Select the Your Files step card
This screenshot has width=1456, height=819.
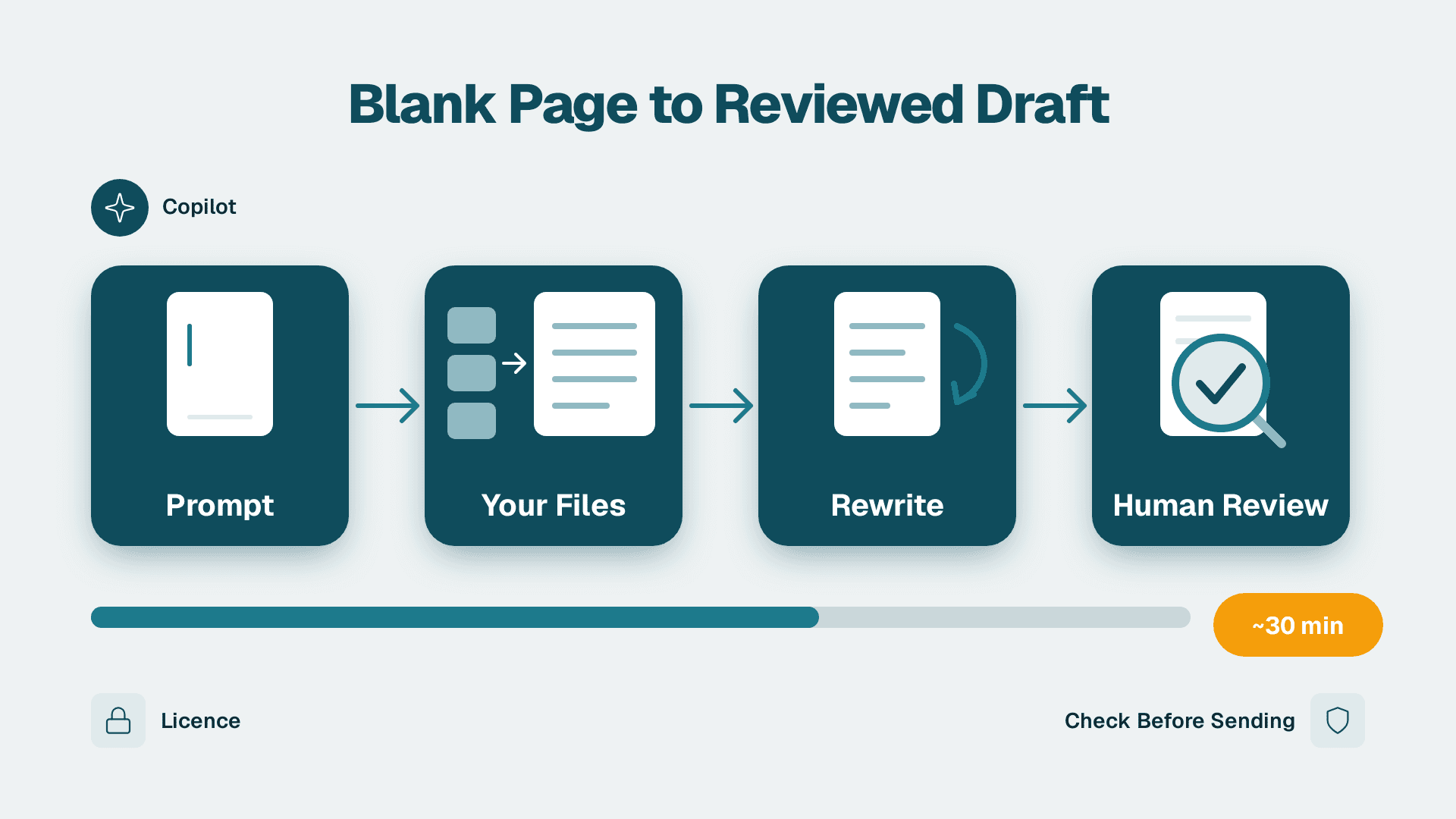(554, 405)
